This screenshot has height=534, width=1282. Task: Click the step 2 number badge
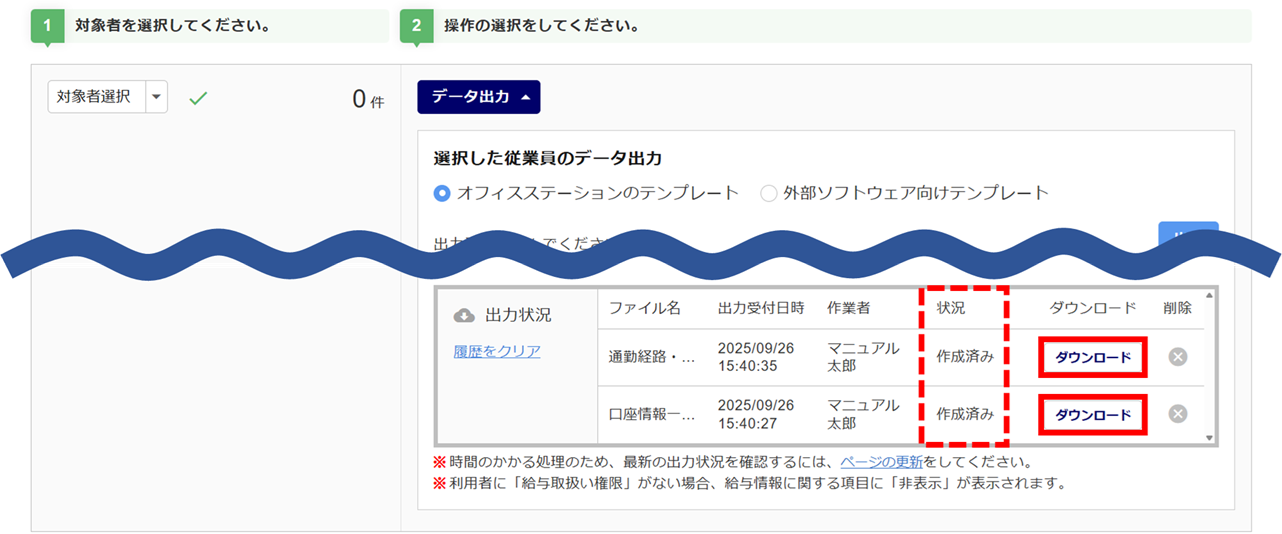[x=416, y=26]
